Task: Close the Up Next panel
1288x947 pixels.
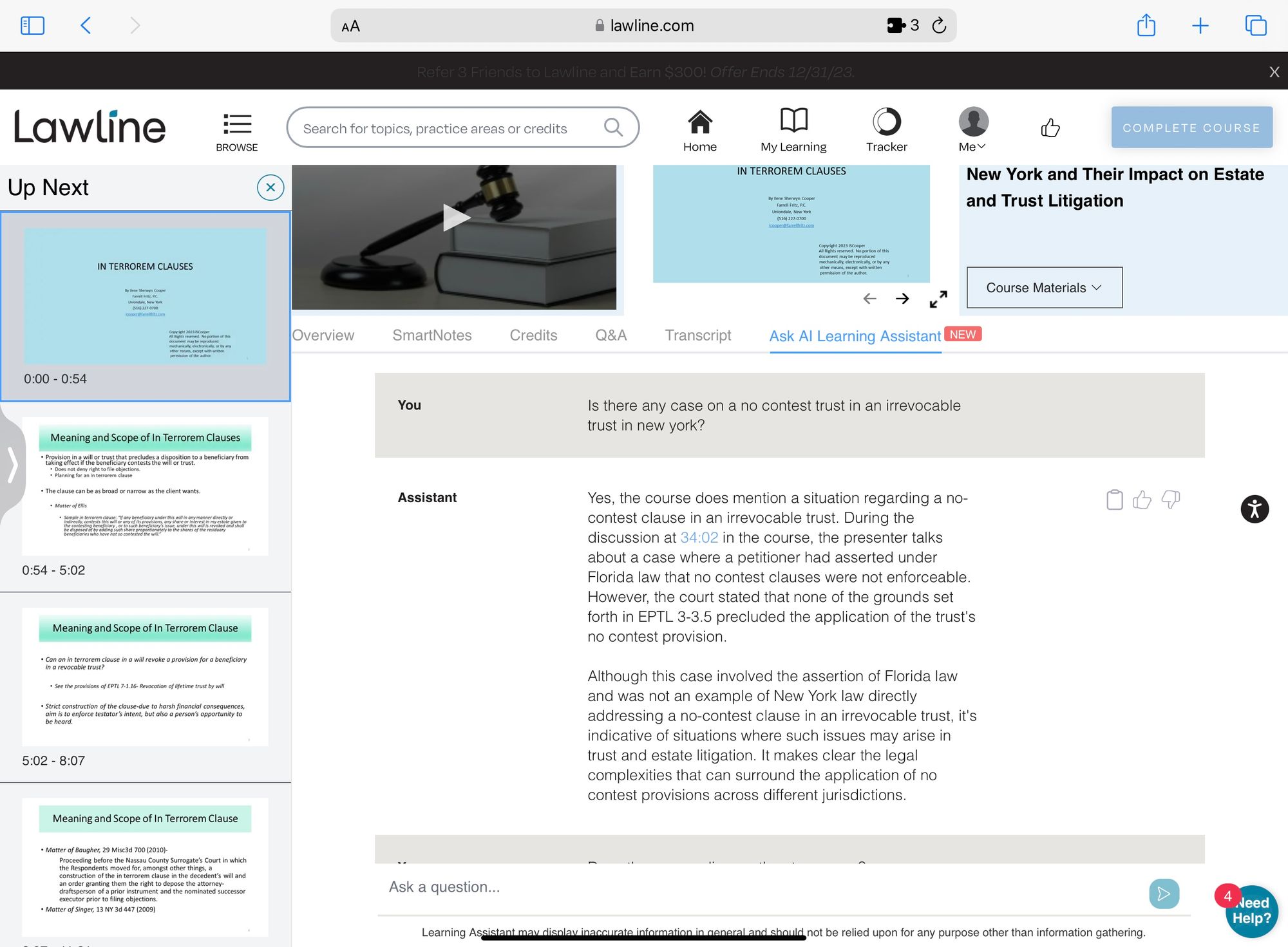Action: point(270,187)
